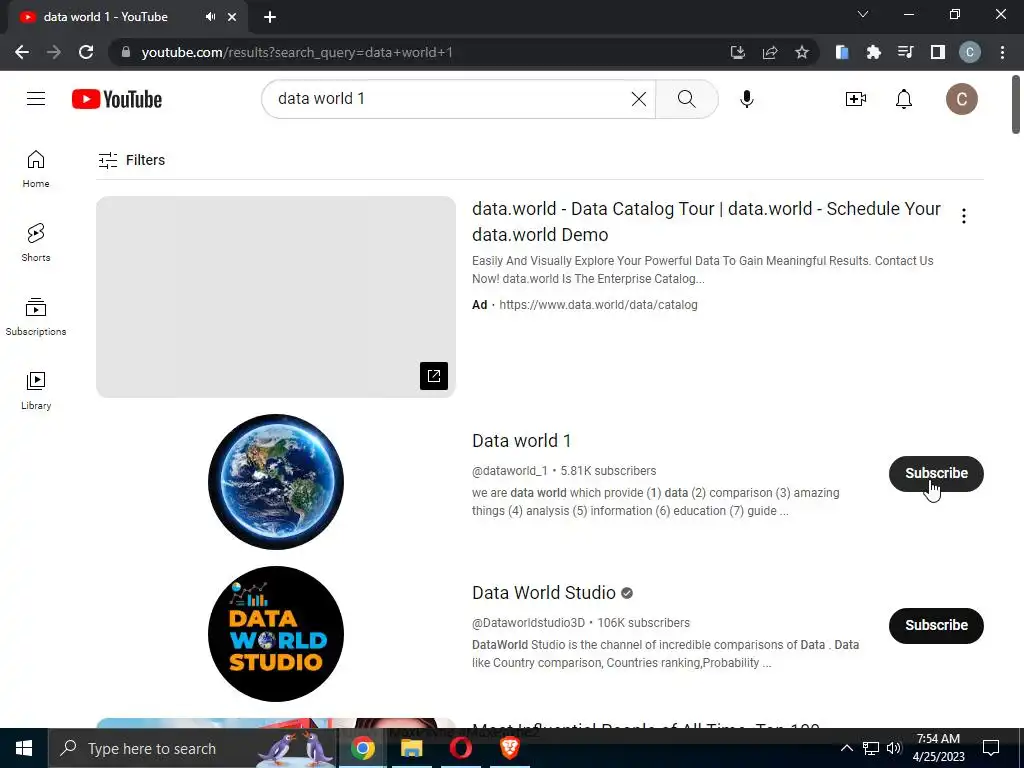Click the share page icon in the address bar
Viewport: 1024px width, 768px height.
coord(770,52)
